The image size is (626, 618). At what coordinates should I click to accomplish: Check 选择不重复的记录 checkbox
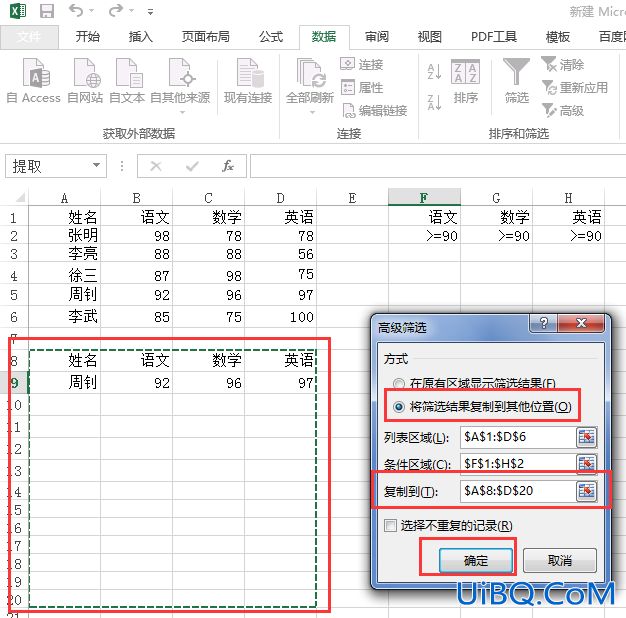point(390,525)
